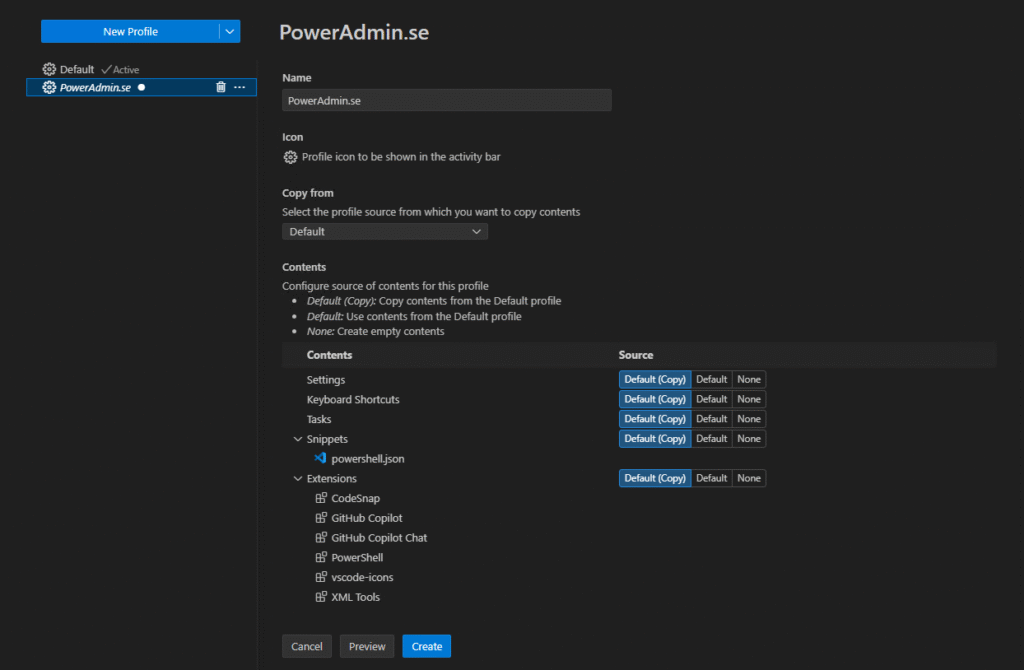Collapse the Snippets tree chevron
The width and height of the screenshot is (1024, 670).
click(x=298, y=439)
